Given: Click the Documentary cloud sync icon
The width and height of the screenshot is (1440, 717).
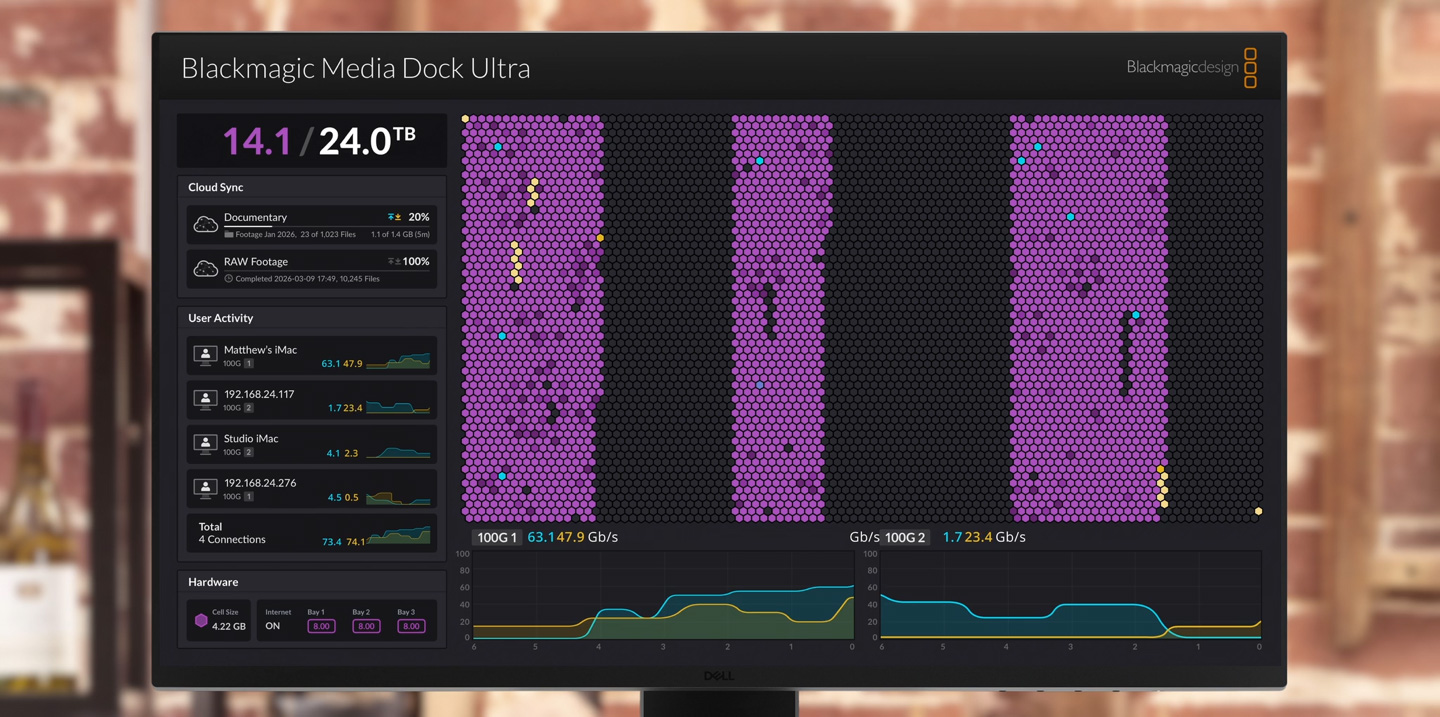Looking at the screenshot, I should point(205,225).
